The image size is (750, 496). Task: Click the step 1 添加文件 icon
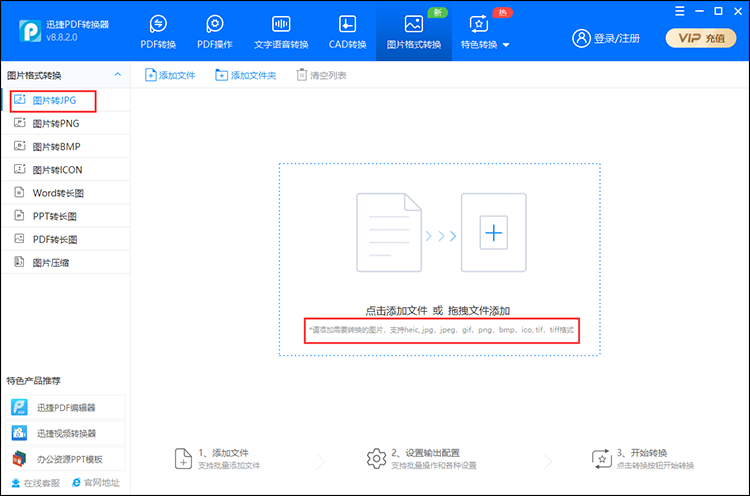point(183,458)
